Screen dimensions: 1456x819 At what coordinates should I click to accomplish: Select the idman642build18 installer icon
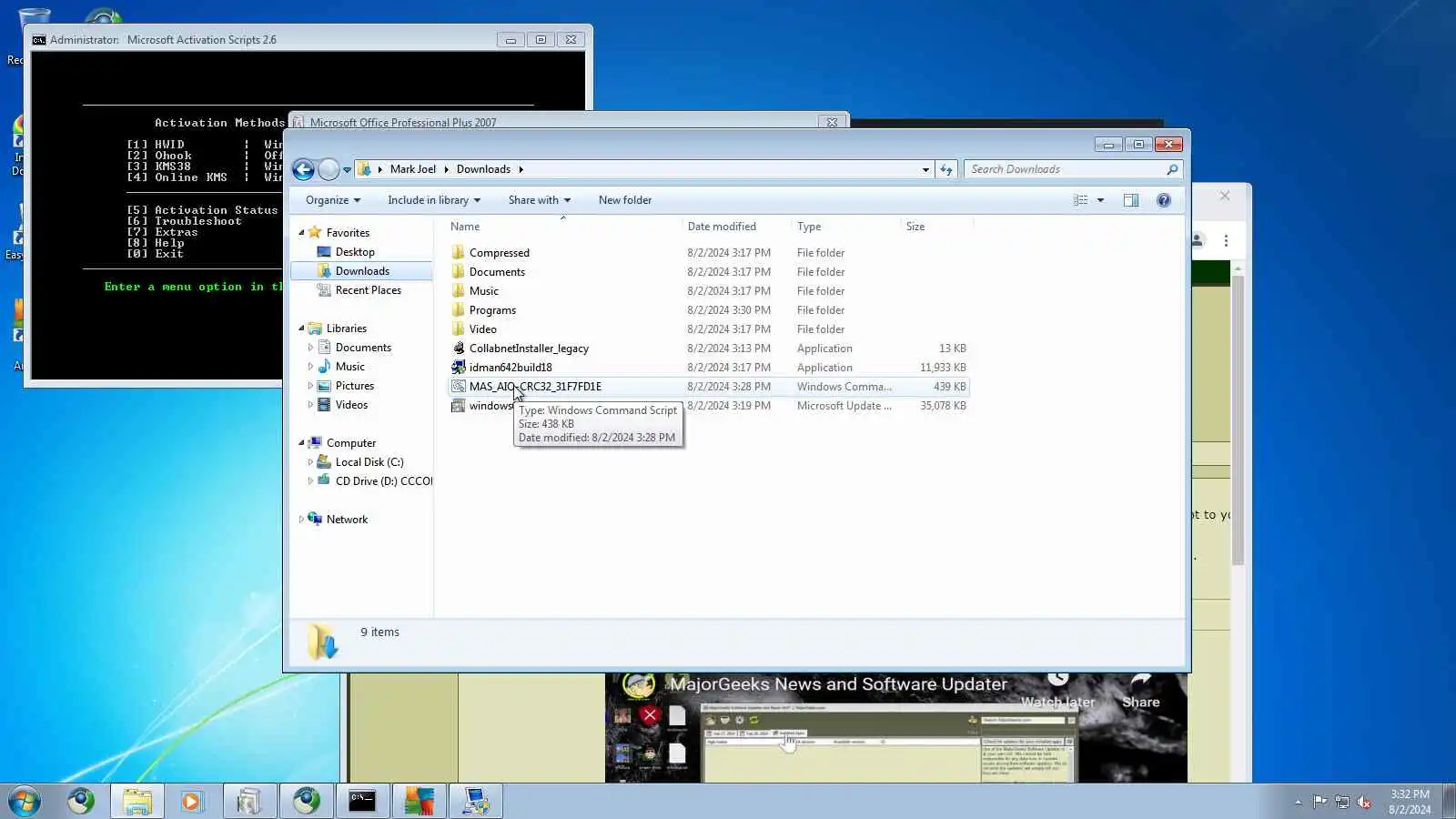[459, 367]
